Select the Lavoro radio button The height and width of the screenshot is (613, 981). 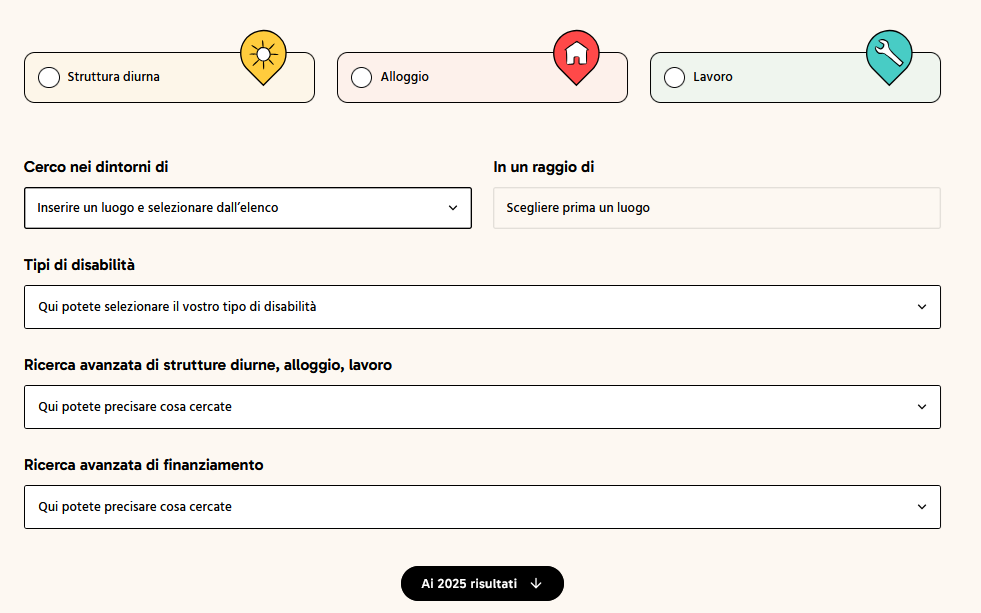[x=673, y=77]
